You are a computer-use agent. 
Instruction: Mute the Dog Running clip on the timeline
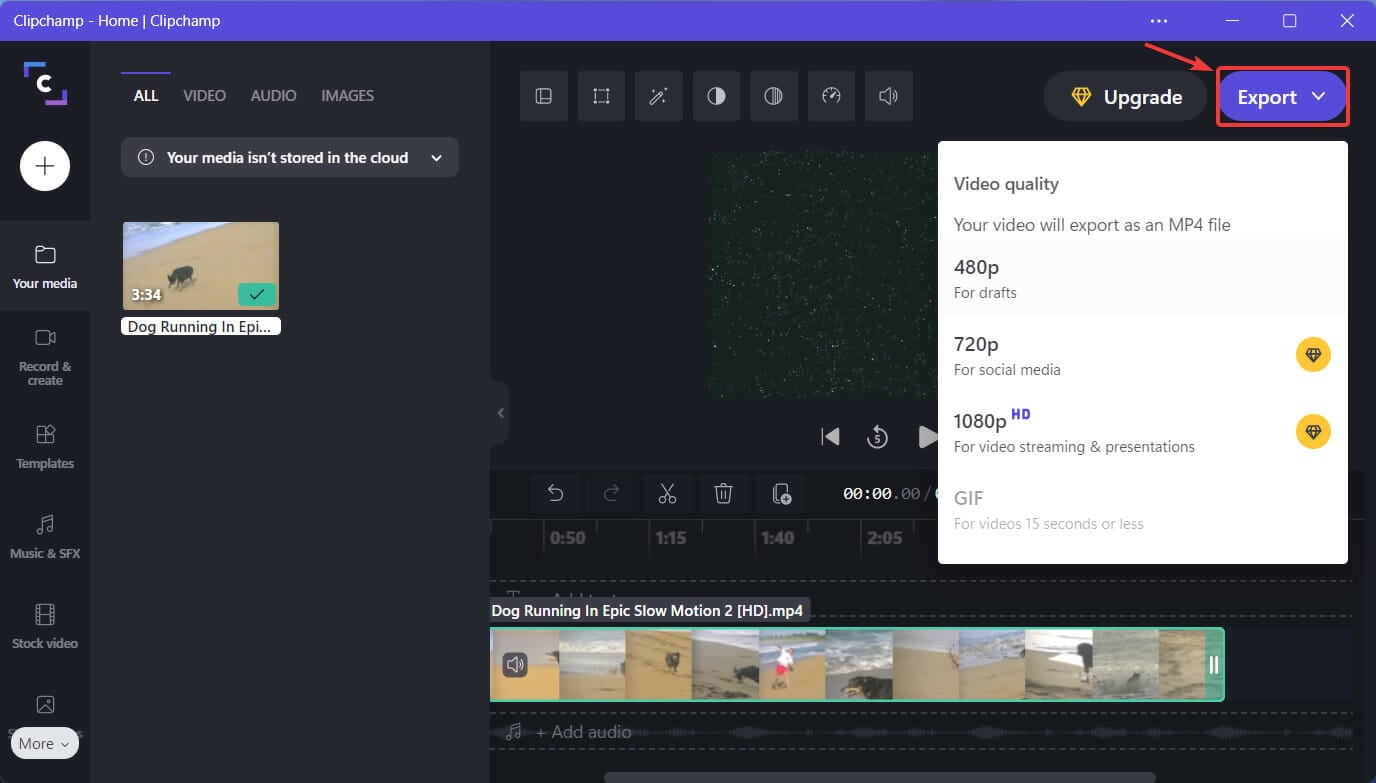[x=516, y=663]
